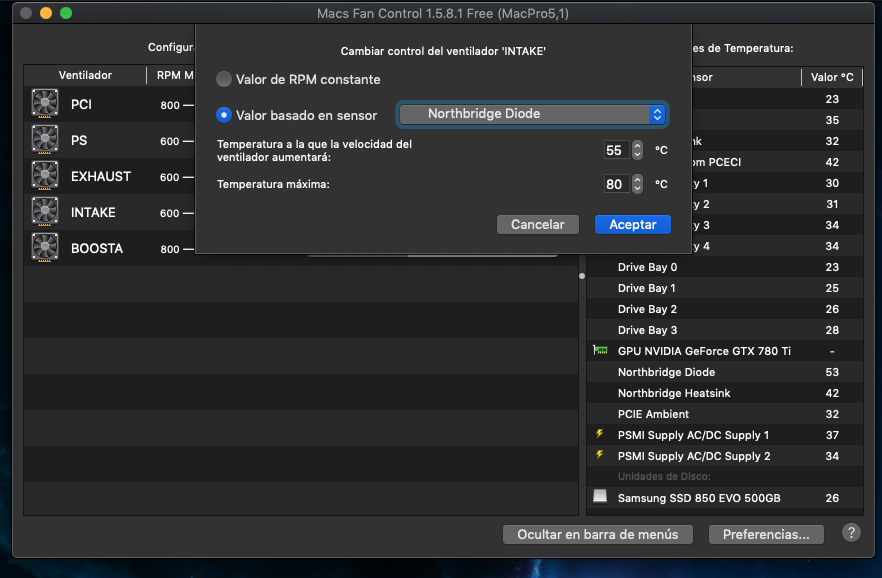Click the BOOSTA fan icon
Image resolution: width=882 pixels, height=578 pixels.
pyautogui.click(x=45, y=248)
